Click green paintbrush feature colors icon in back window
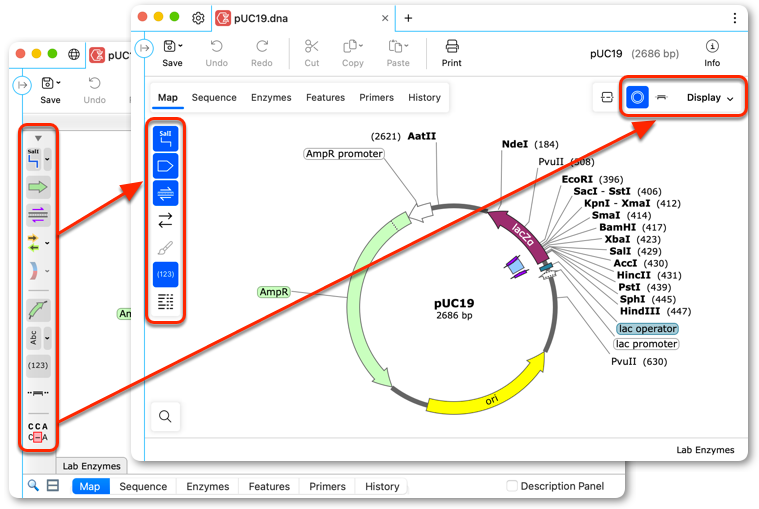Viewport: 759px width, 509px height. (38, 310)
